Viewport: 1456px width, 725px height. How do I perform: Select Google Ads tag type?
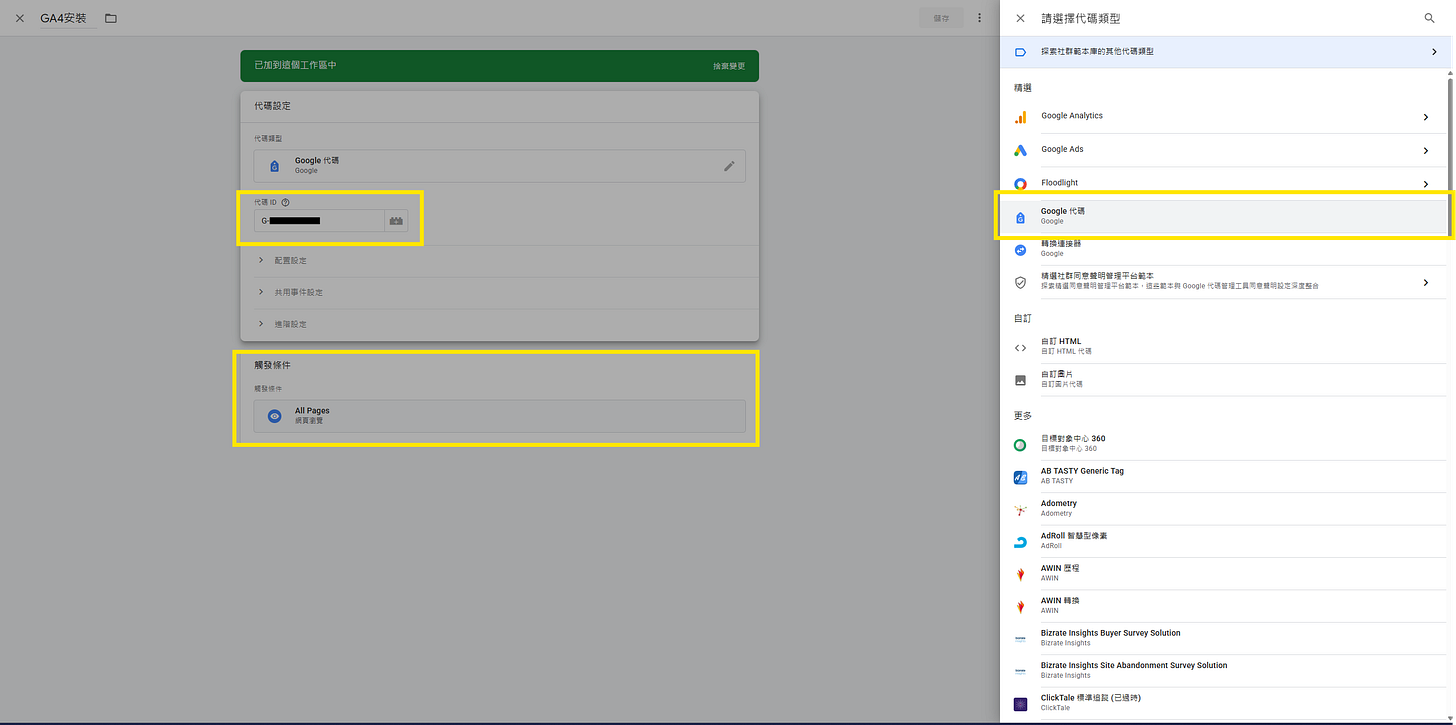pos(1223,150)
